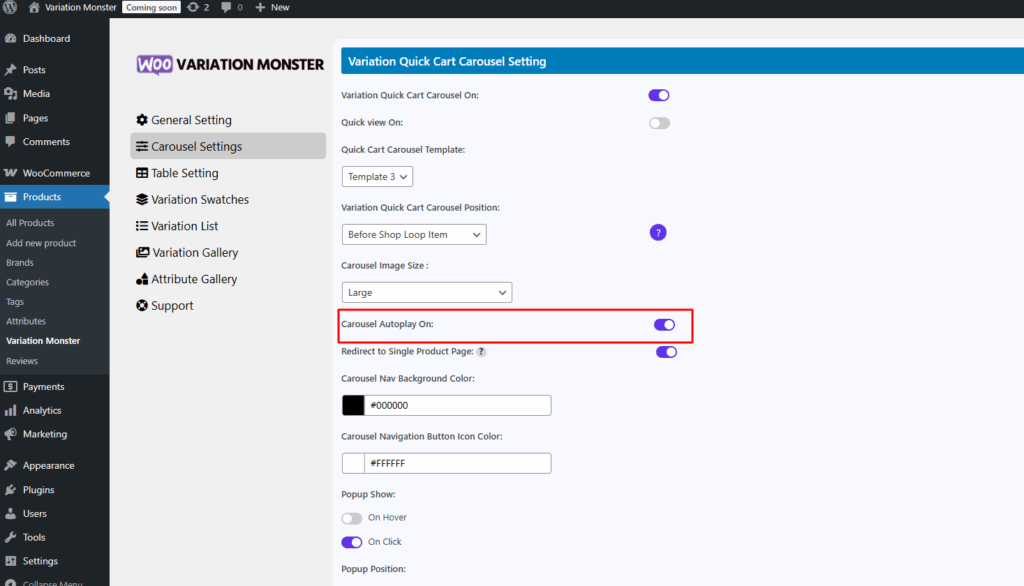
Task: Click the Coming soon badge
Action: (x=152, y=7)
